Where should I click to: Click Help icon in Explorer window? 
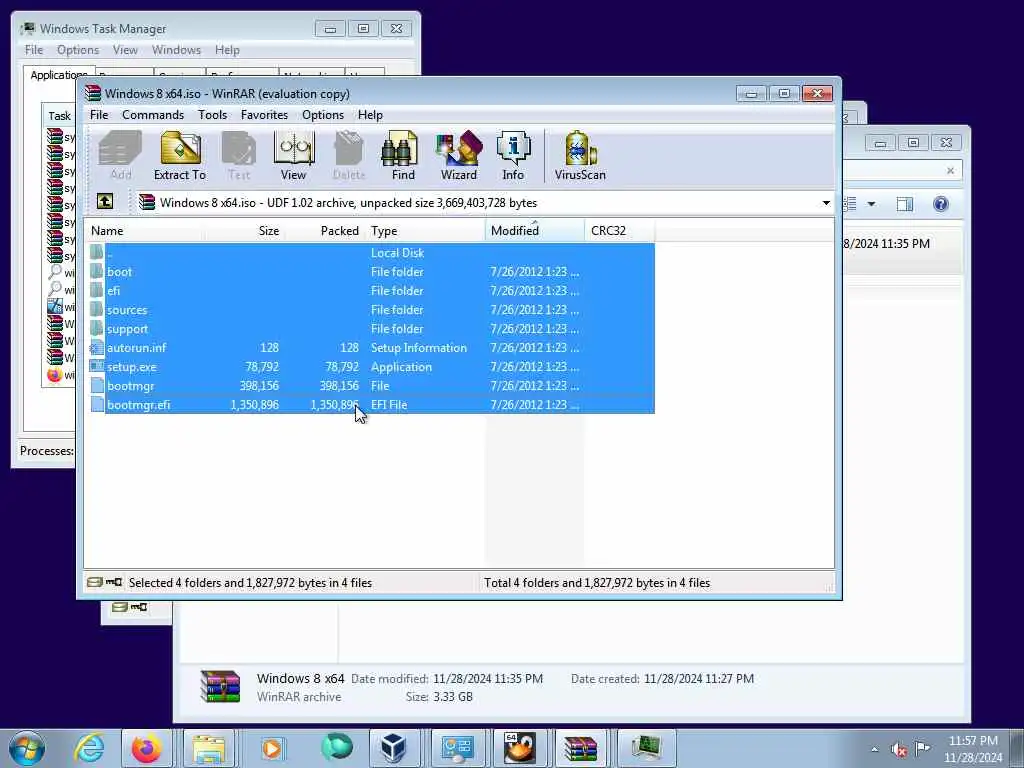coord(940,204)
